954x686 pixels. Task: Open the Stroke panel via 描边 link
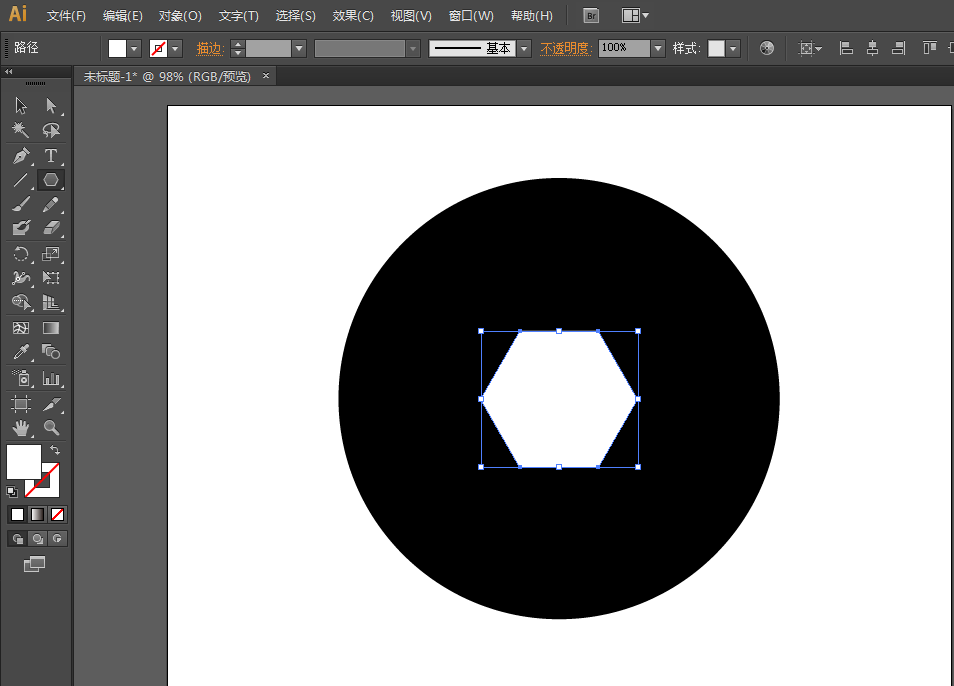(210, 47)
